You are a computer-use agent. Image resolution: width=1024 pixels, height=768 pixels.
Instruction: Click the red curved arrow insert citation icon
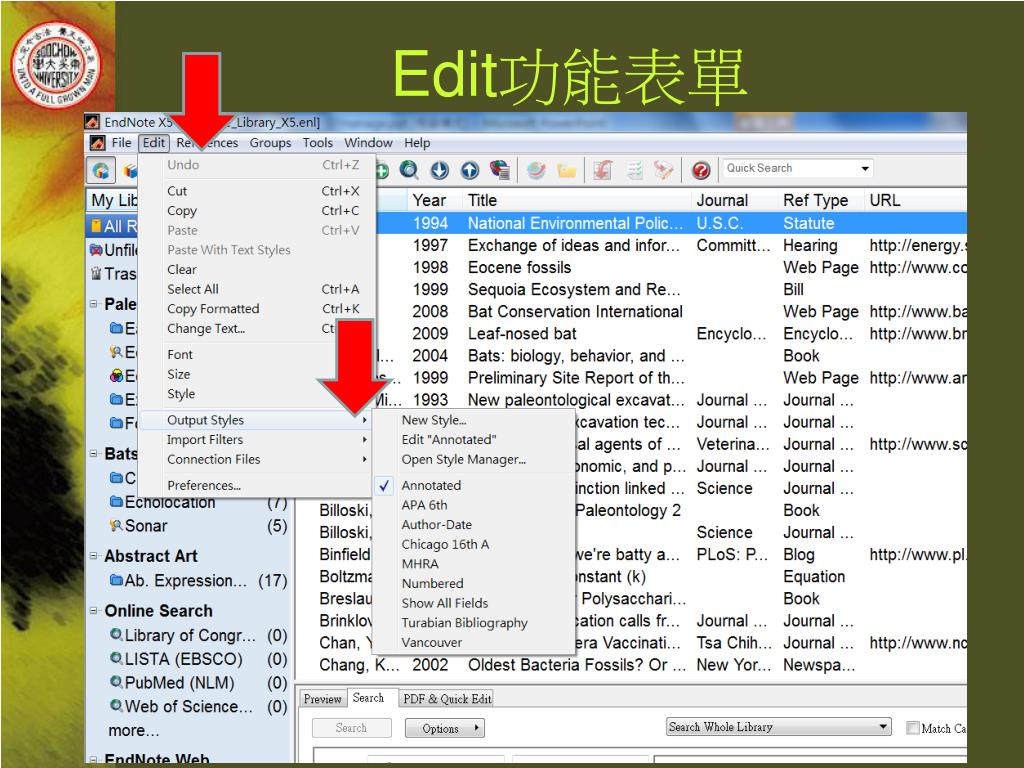pyautogui.click(x=602, y=170)
